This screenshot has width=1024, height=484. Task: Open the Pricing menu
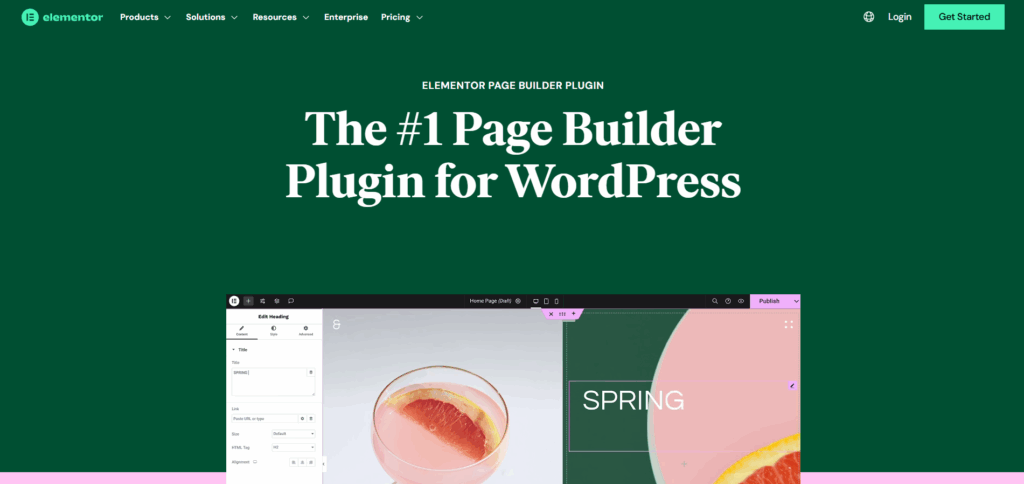pos(402,18)
